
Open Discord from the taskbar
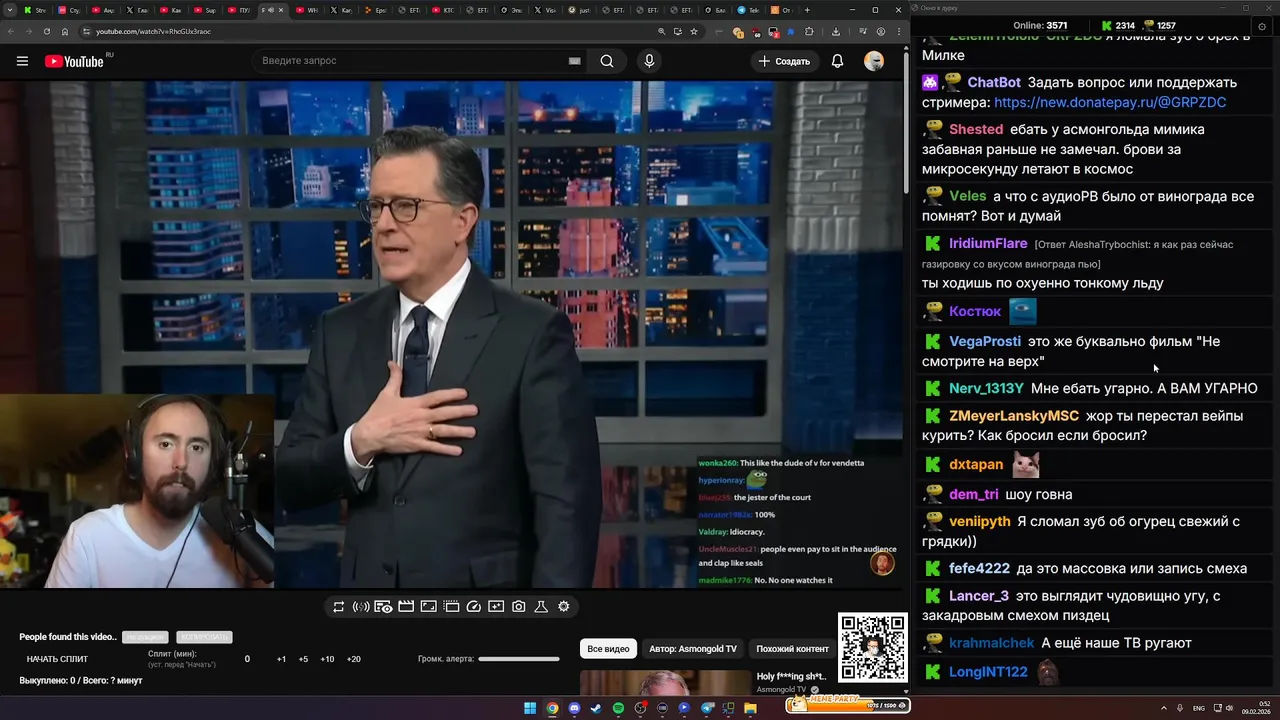coord(574,708)
